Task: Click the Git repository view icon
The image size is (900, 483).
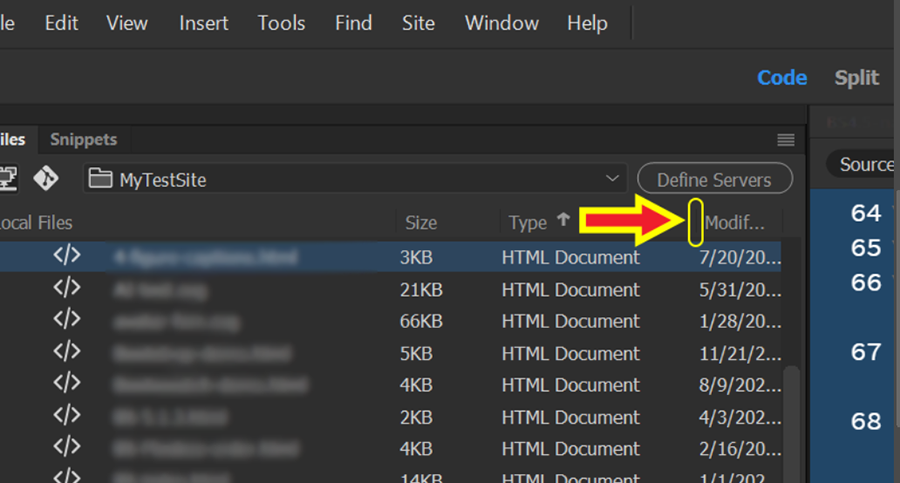Action: 46,179
